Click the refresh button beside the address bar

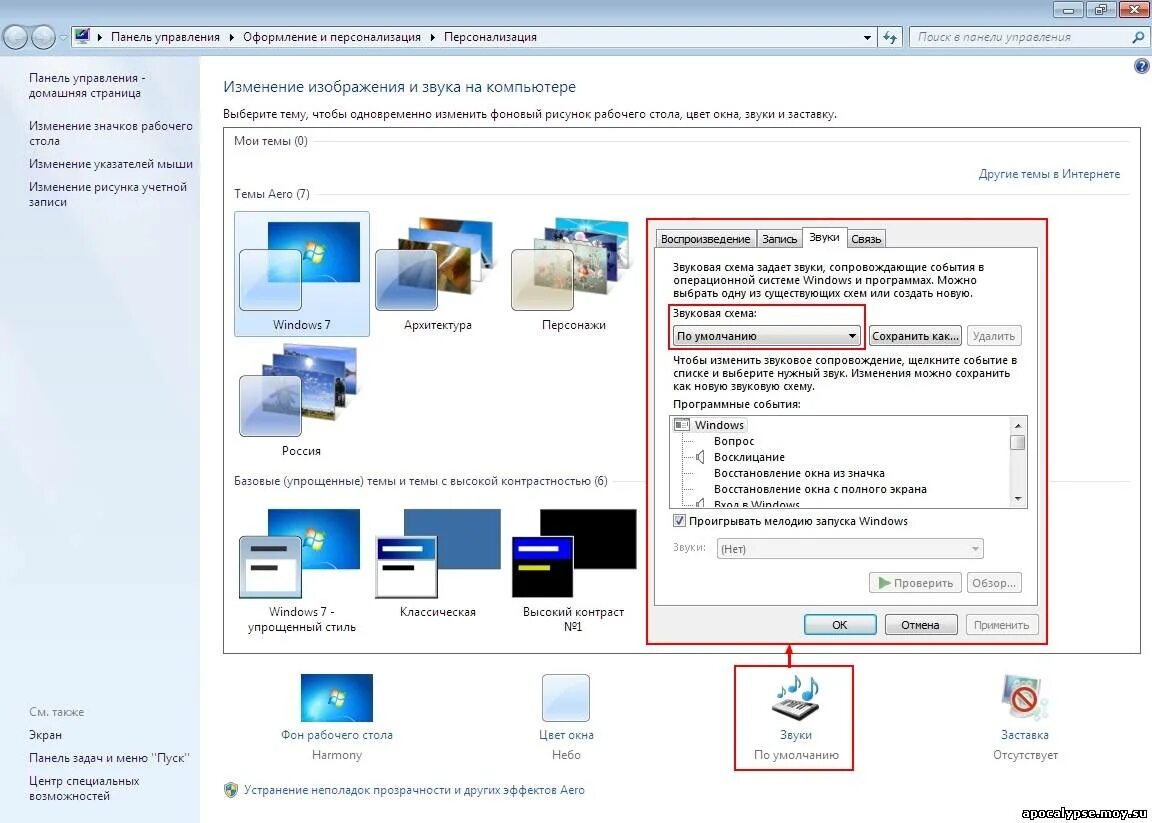coord(890,37)
